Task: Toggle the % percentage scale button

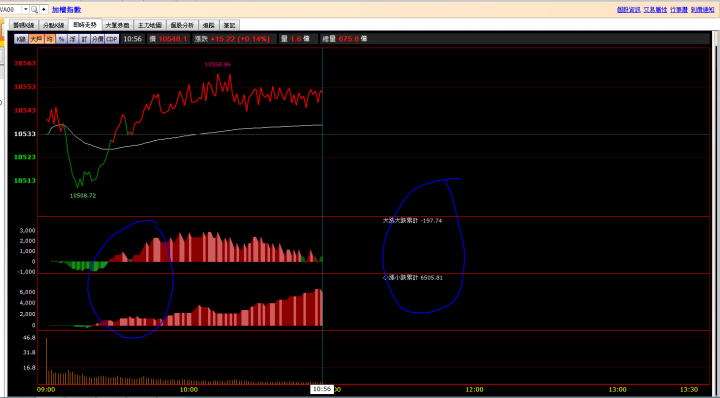Action: pos(62,39)
